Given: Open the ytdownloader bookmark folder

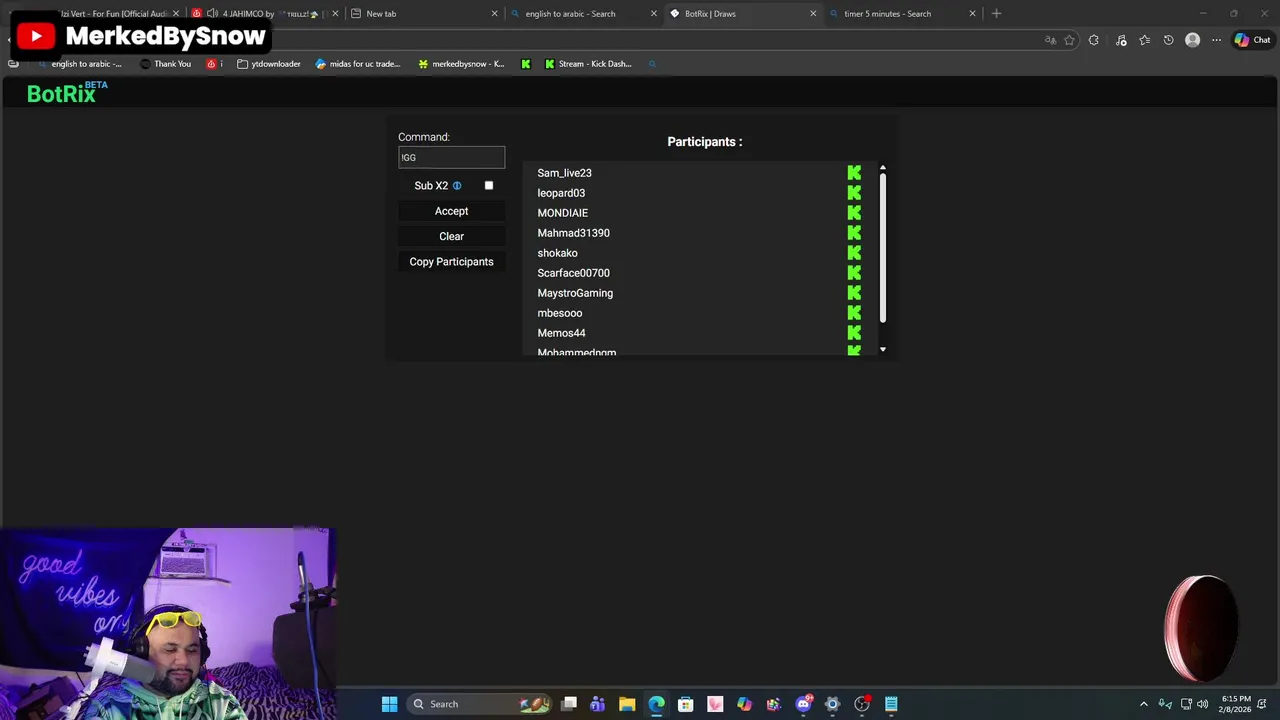Looking at the screenshot, I should click(x=269, y=64).
